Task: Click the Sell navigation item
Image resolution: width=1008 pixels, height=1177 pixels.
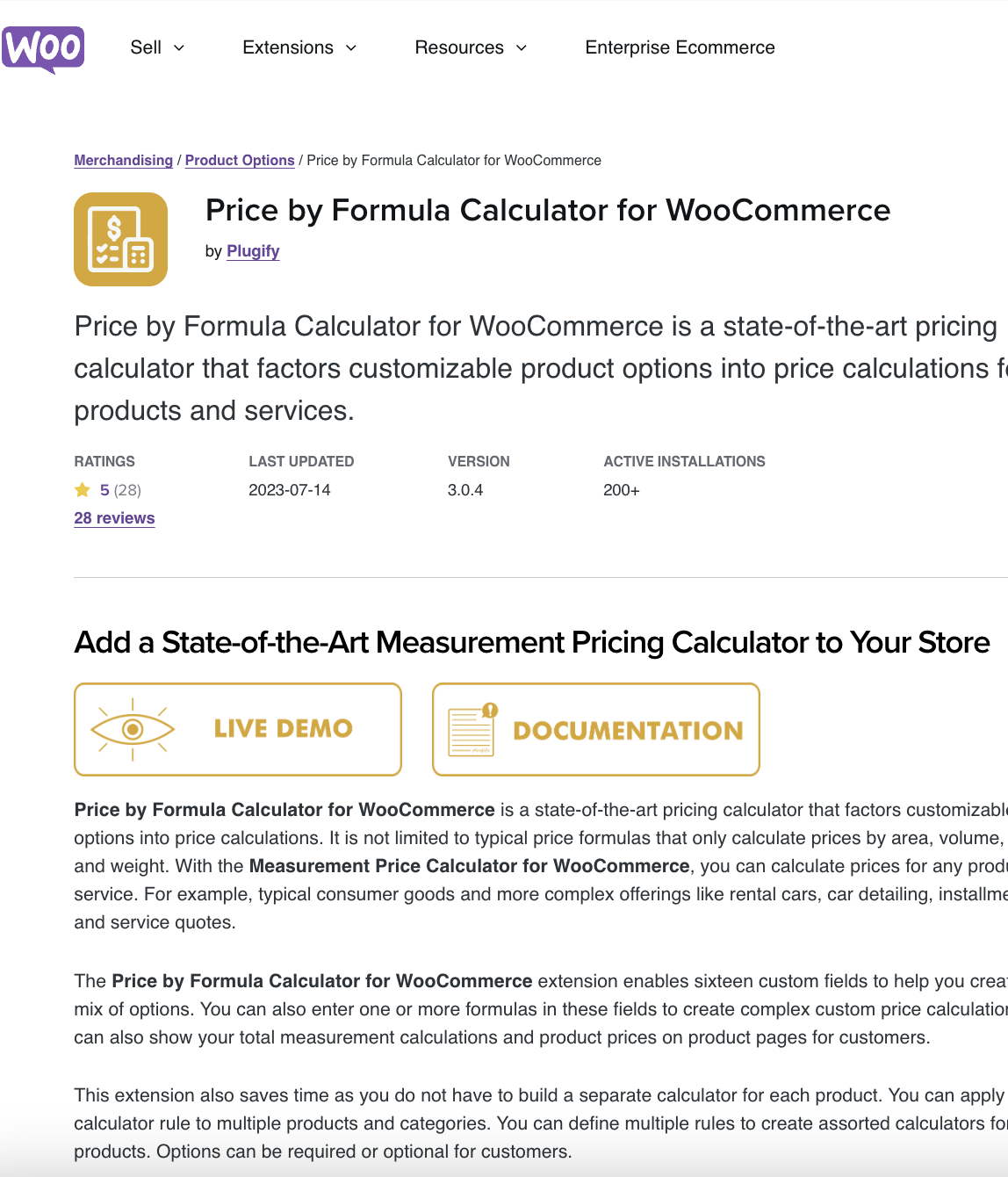Action: 146,48
